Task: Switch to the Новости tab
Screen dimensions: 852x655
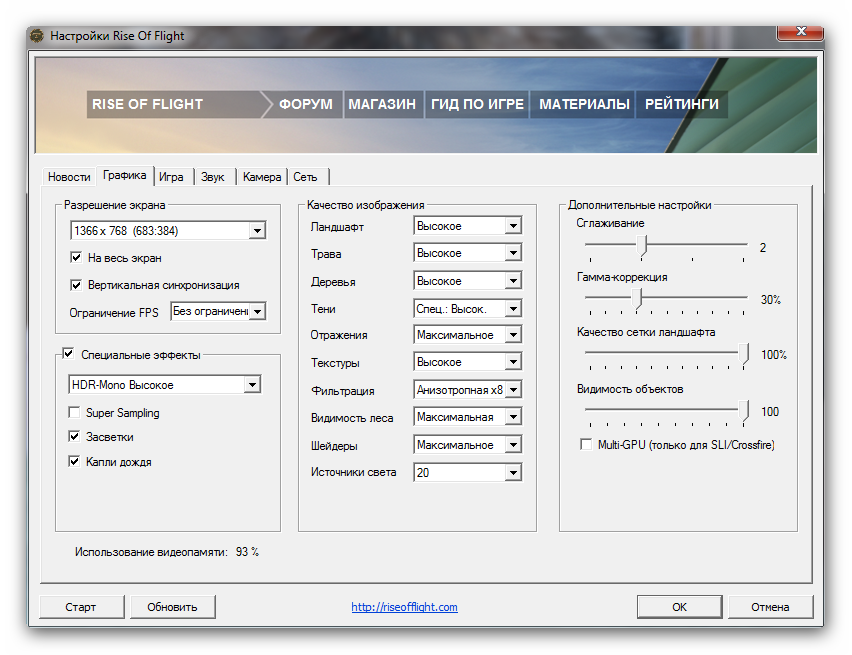Action: coord(69,177)
